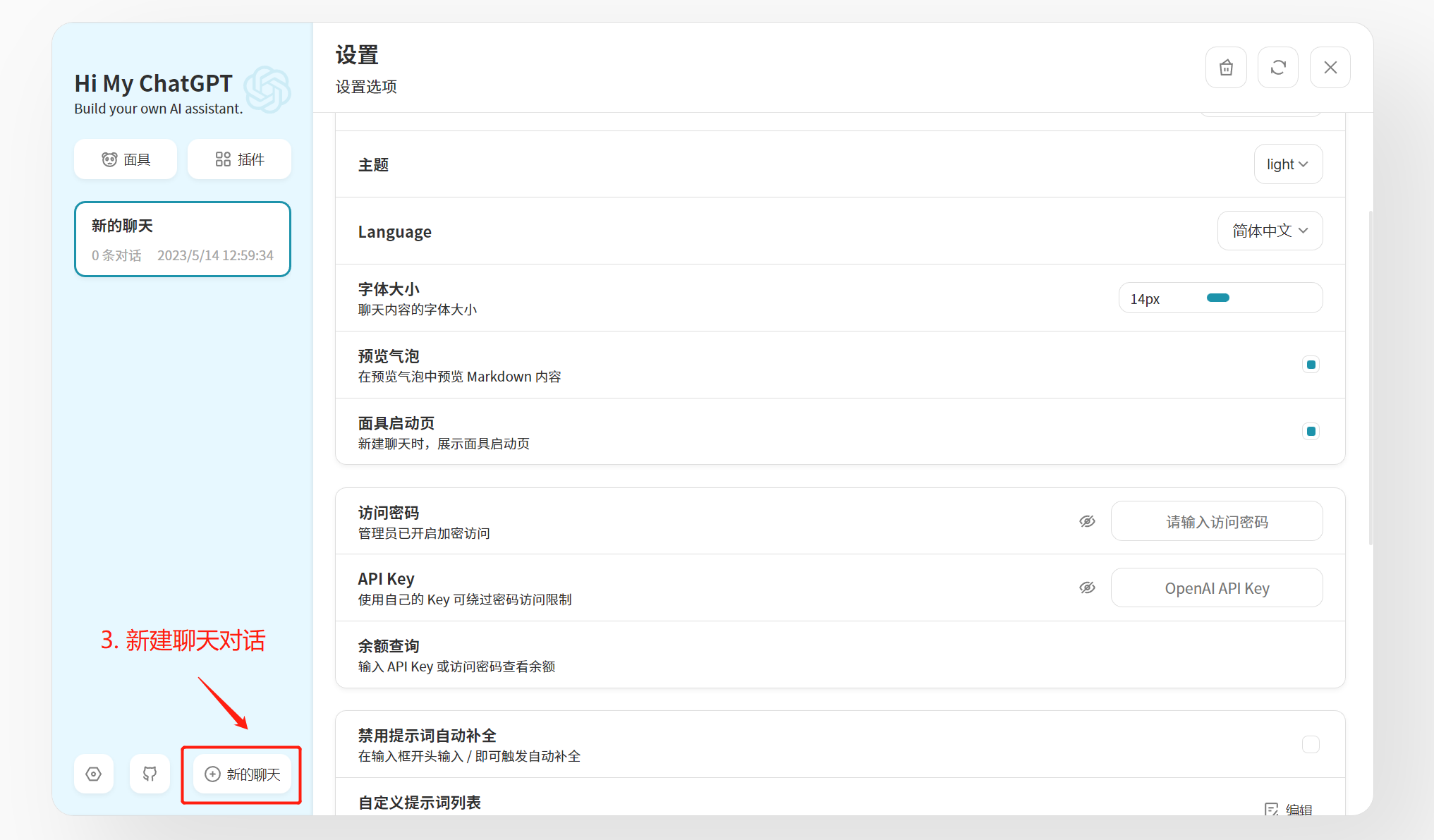
Task: Click the clear-data trash icon
Action: point(1226,68)
